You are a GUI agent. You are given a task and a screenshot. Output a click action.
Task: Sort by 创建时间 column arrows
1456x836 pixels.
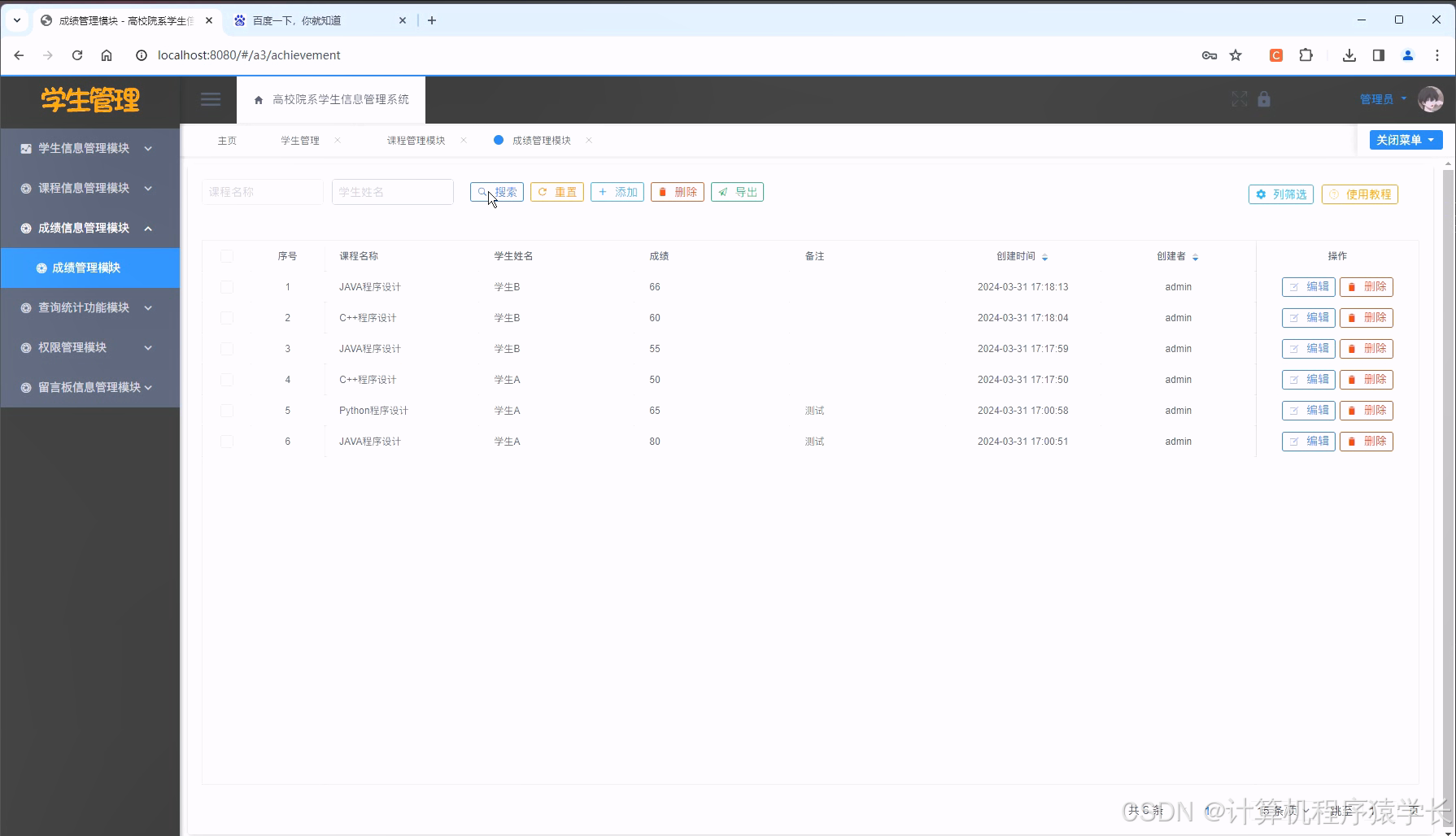pyautogui.click(x=1044, y=257)
